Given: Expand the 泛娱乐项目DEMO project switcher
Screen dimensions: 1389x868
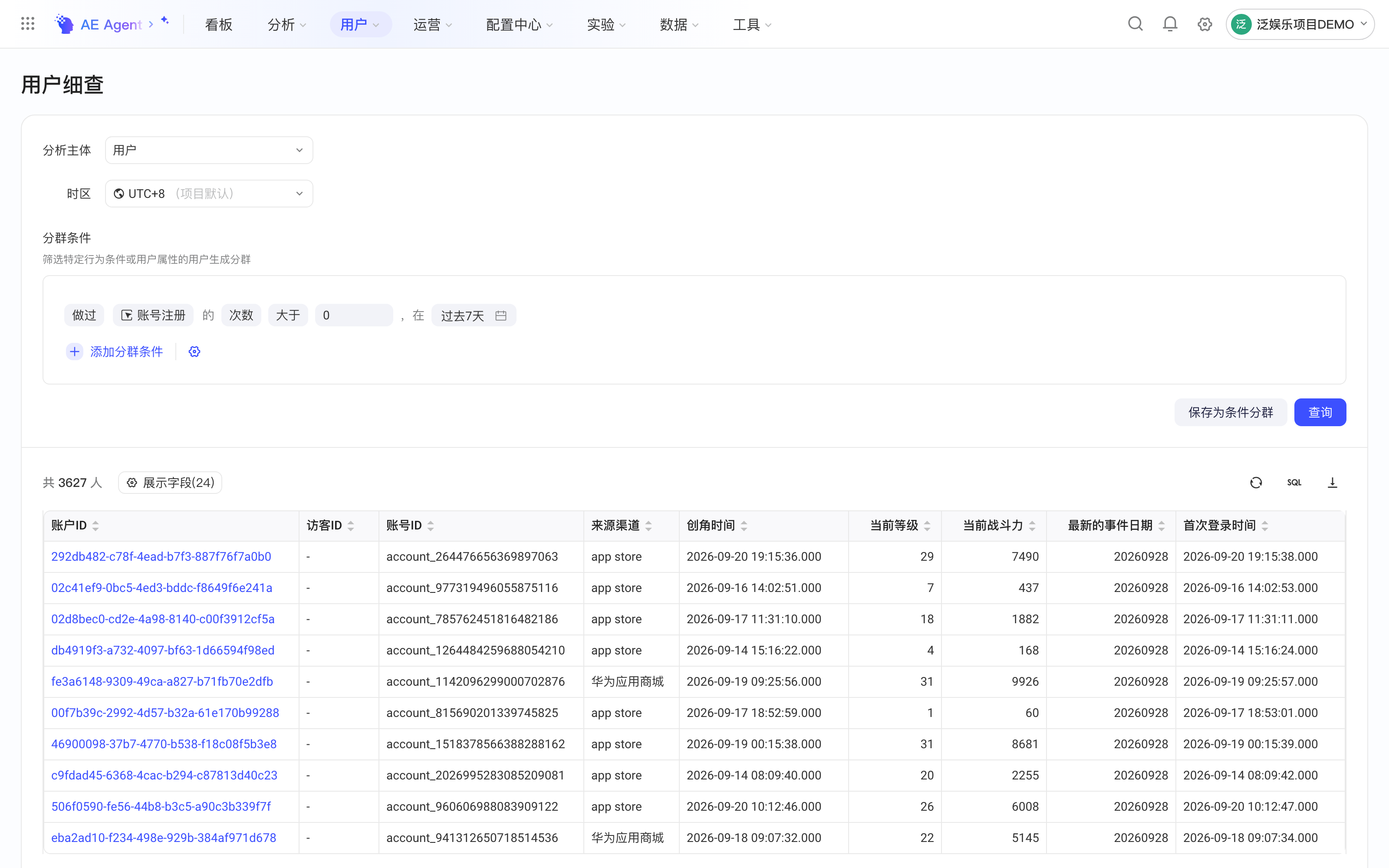Looking at the screenshot, I should point(1300,24).
